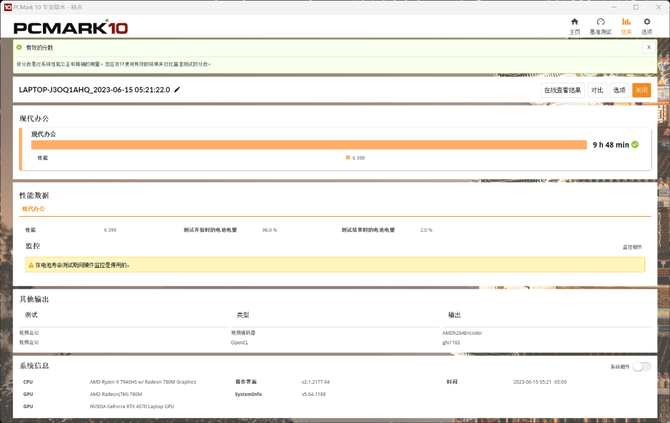
Task: Open the 选项 button beside compare
Action: (x=619, y=90)
